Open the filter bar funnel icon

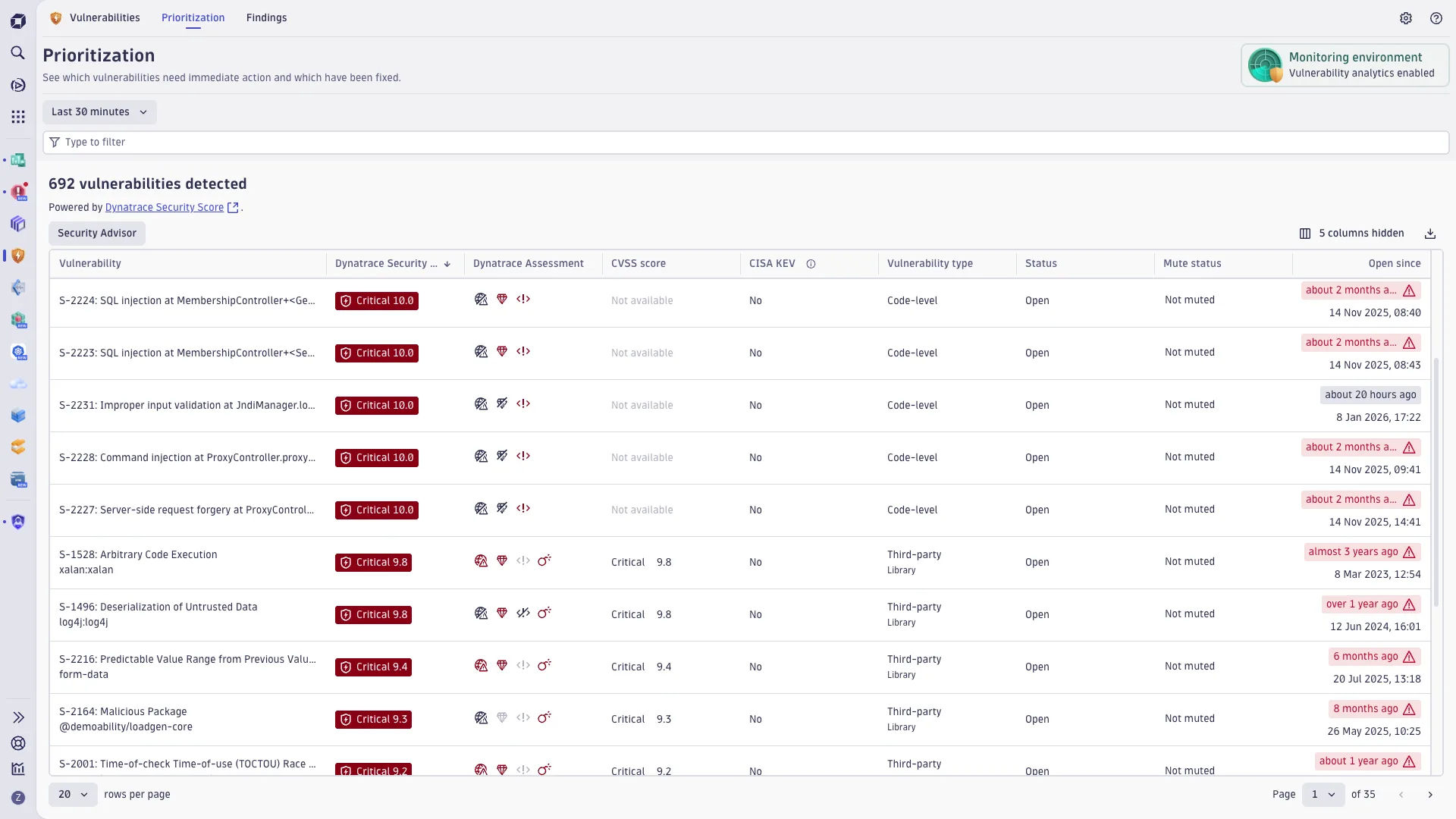click(x=54, y=142)
